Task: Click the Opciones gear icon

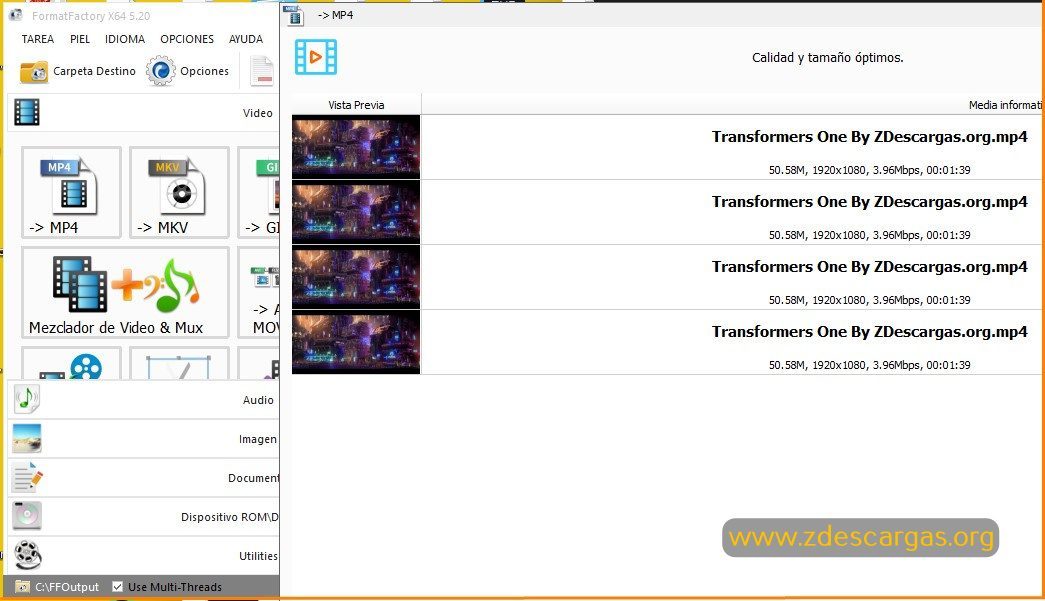Action: (x=161, y=71)
